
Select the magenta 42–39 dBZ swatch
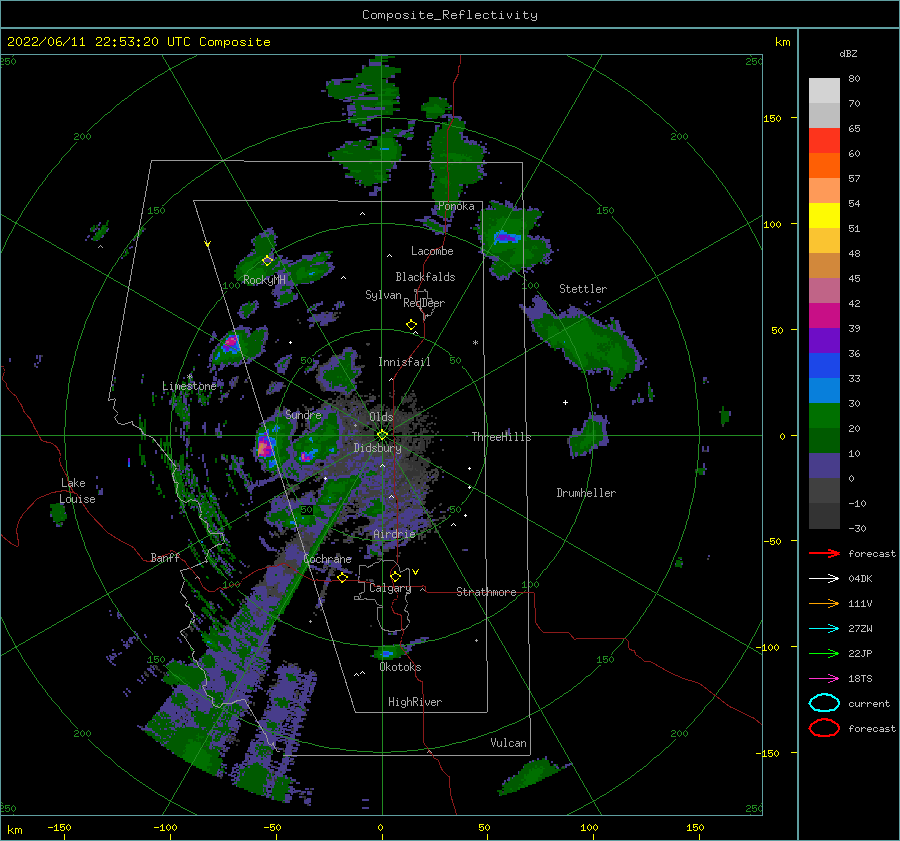[824, 316]
